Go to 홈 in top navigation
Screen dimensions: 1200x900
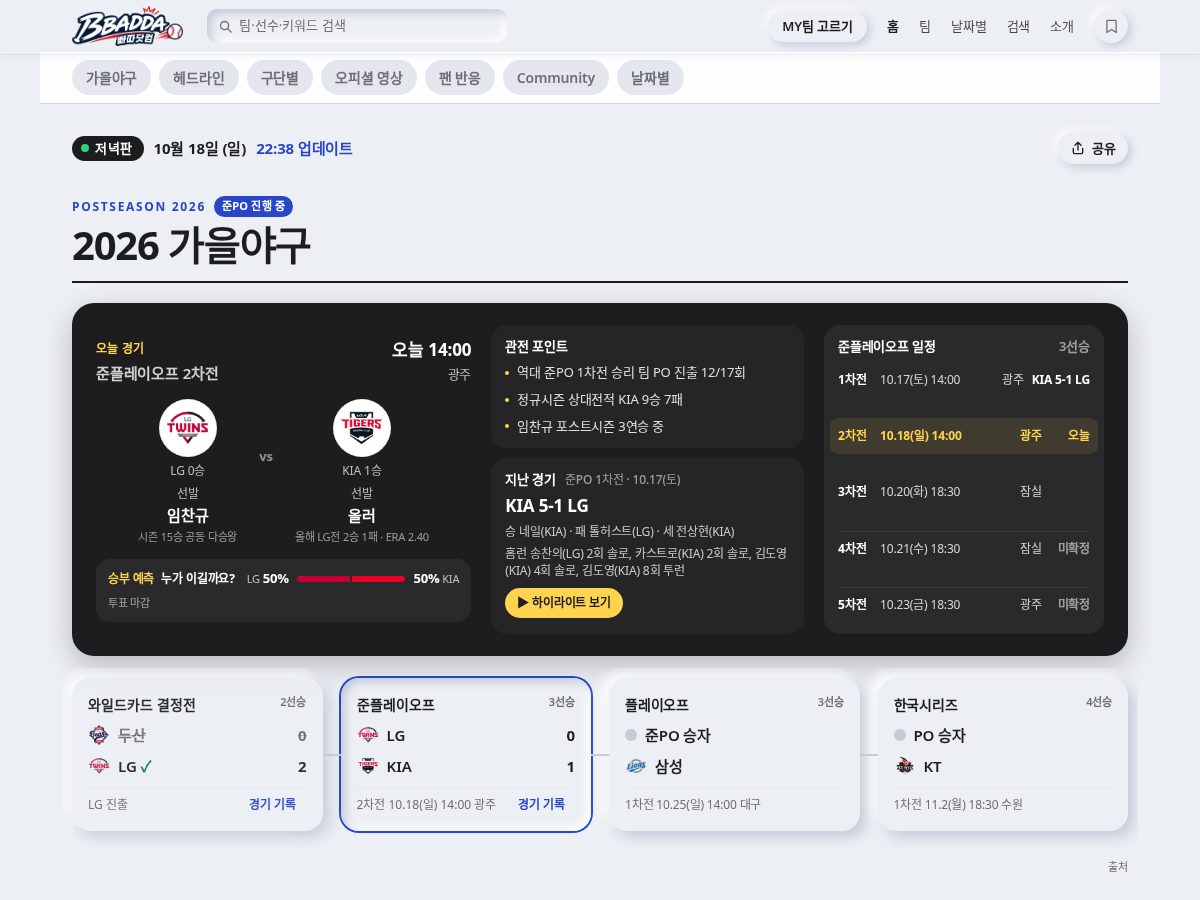click(x=893, y=27)
